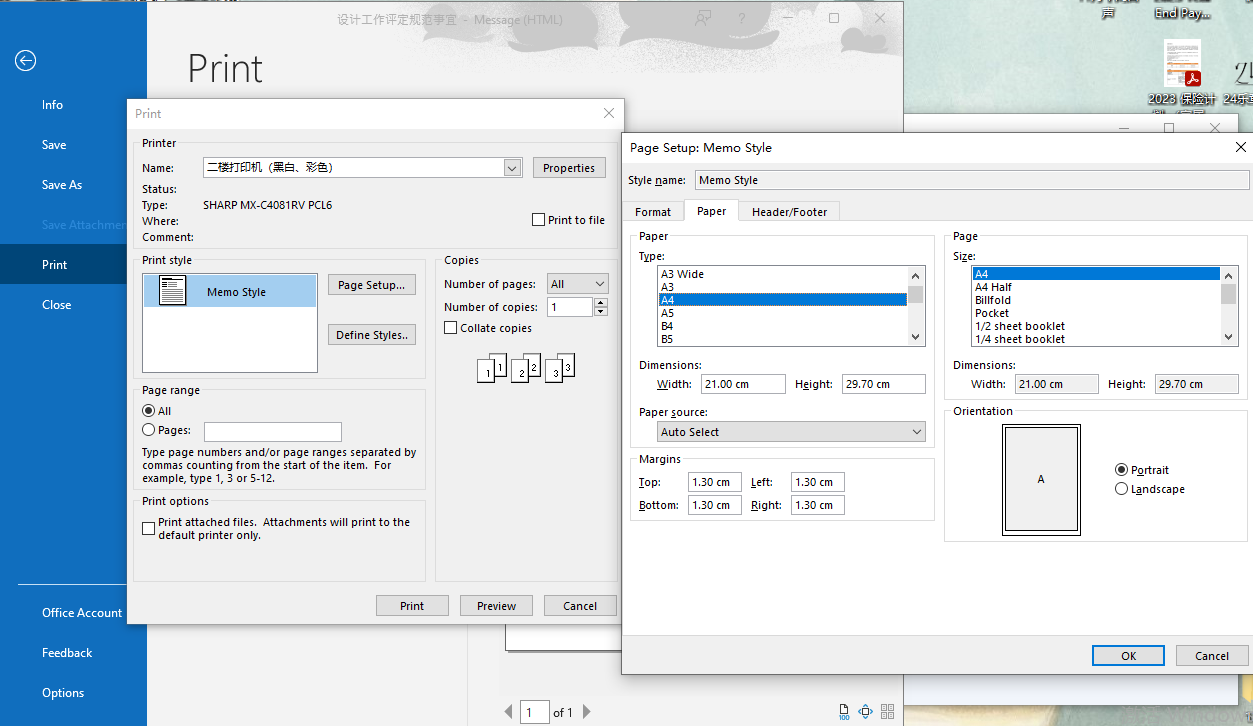Click the Multiple Pages preview icon
This screenshot has height=726, width=1253.
click(x=887, y=711)
